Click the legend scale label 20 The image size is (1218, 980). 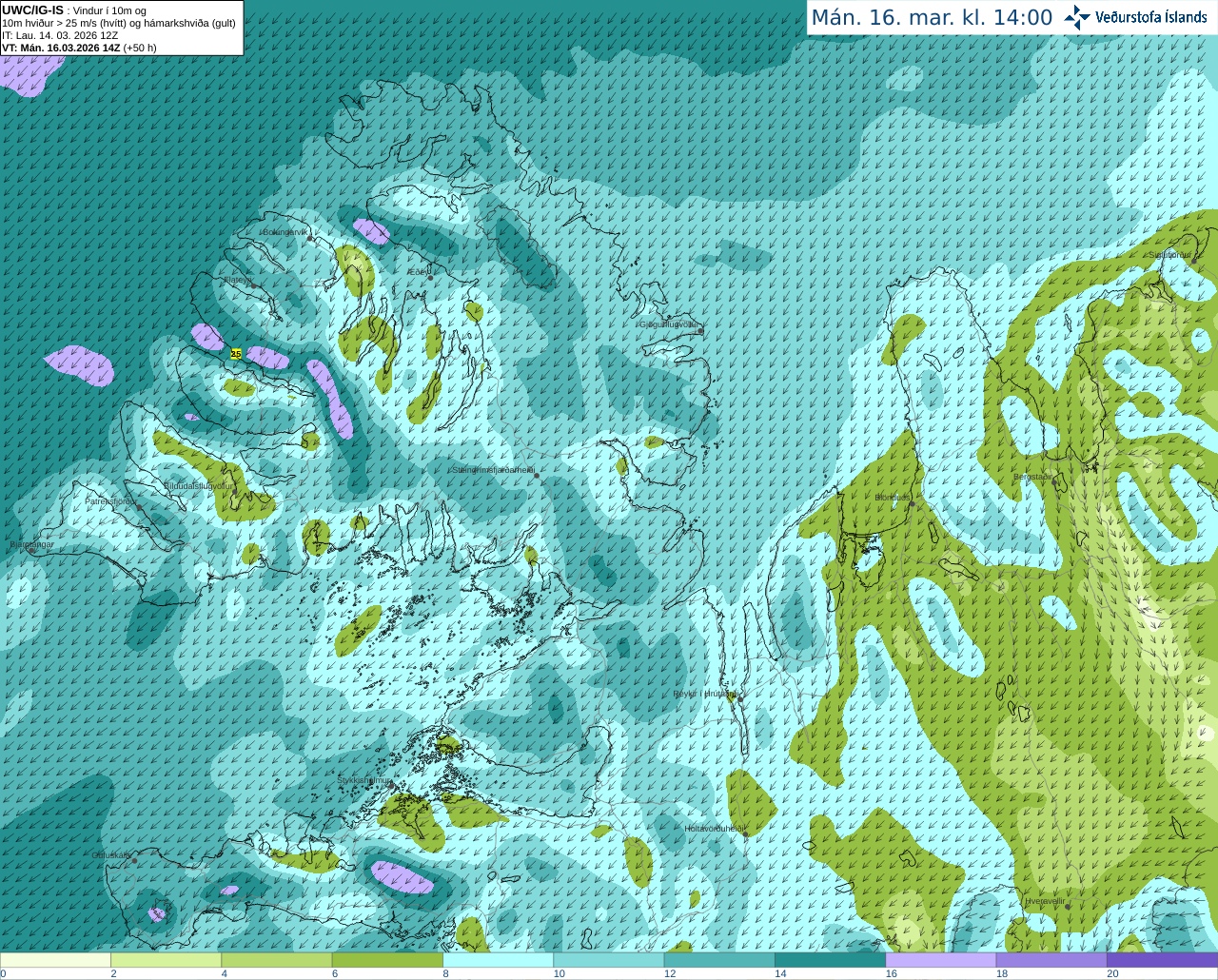[x=1112, y=973]
